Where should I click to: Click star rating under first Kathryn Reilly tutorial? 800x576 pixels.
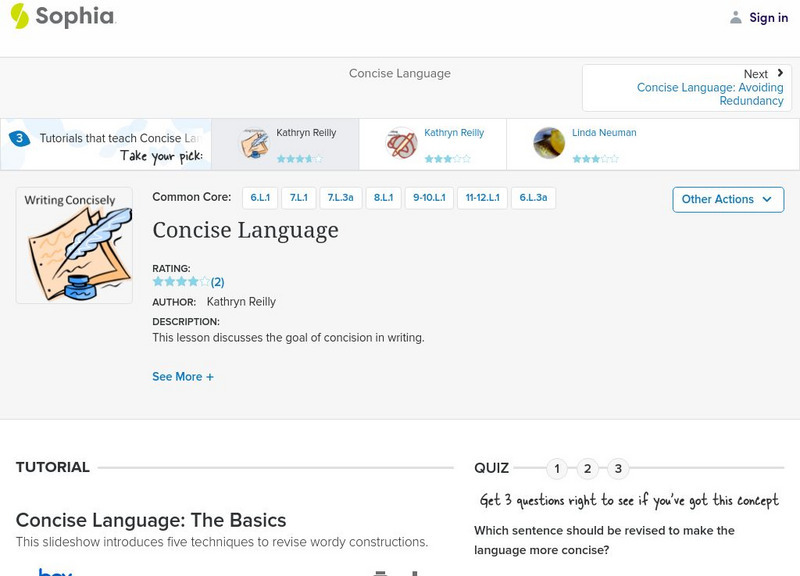point(299,159)
